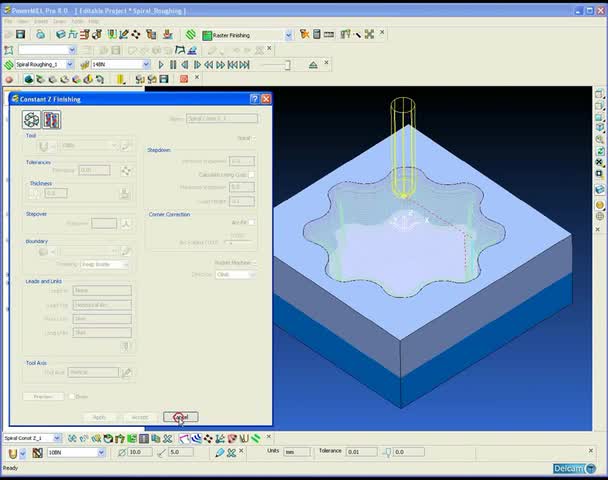Open the Spiral Const Z_1 dropdown
The width and height of the screenshot is (608, 480).
point(57,438)
